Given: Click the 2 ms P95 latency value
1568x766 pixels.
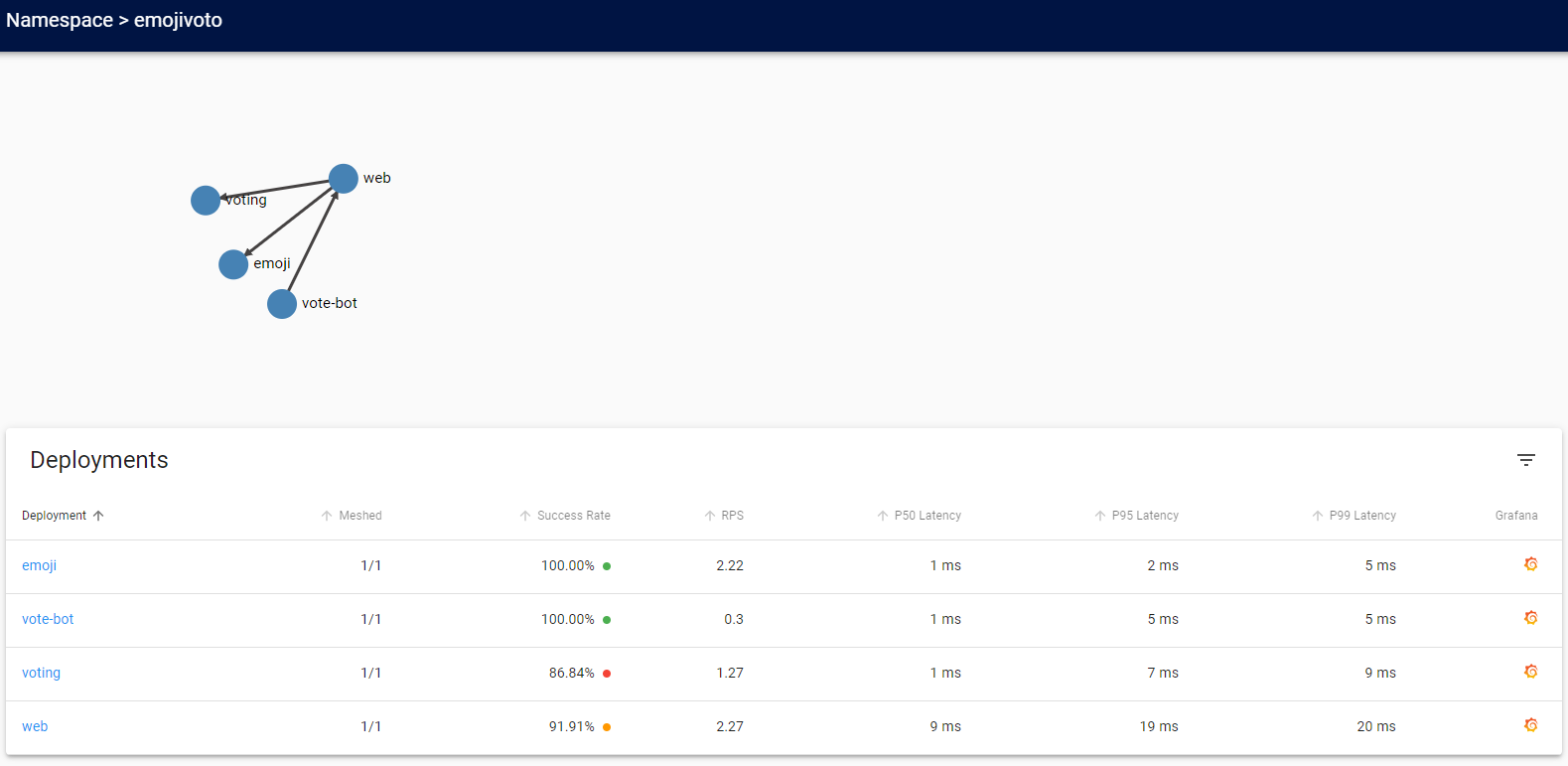Looking at the screenshot, I should pos(1163,565).
